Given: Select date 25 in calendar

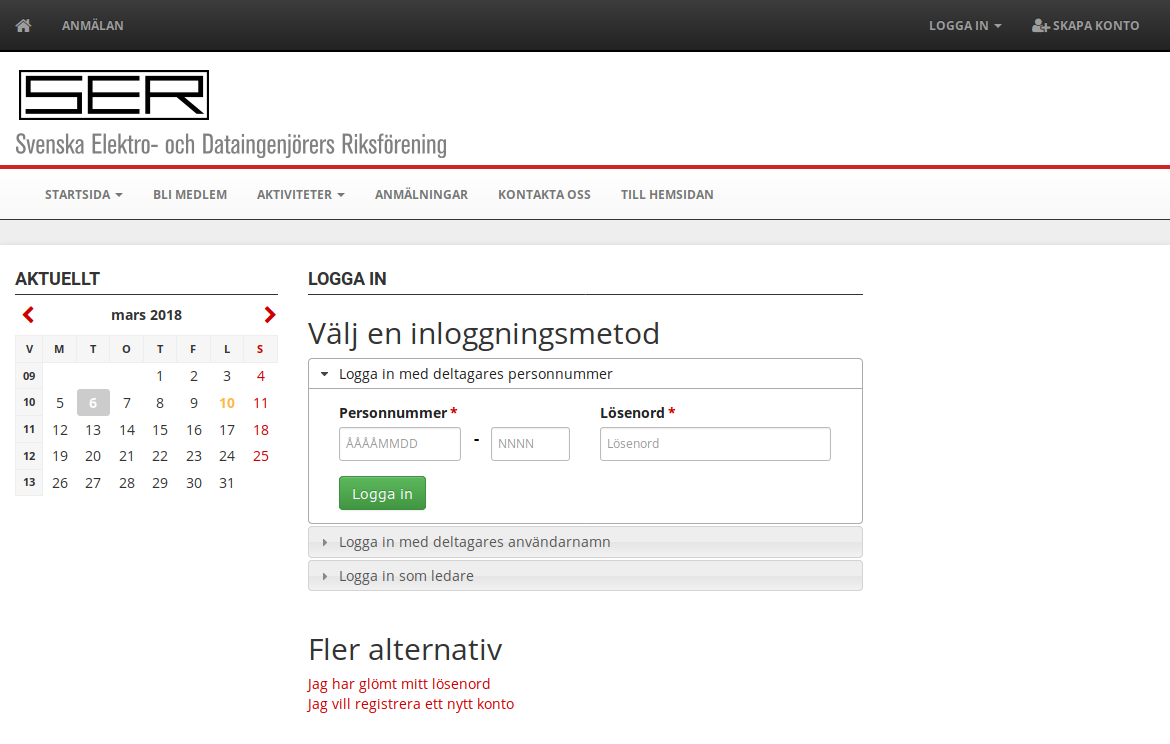Looking at the screenshot, I should 260,456.
